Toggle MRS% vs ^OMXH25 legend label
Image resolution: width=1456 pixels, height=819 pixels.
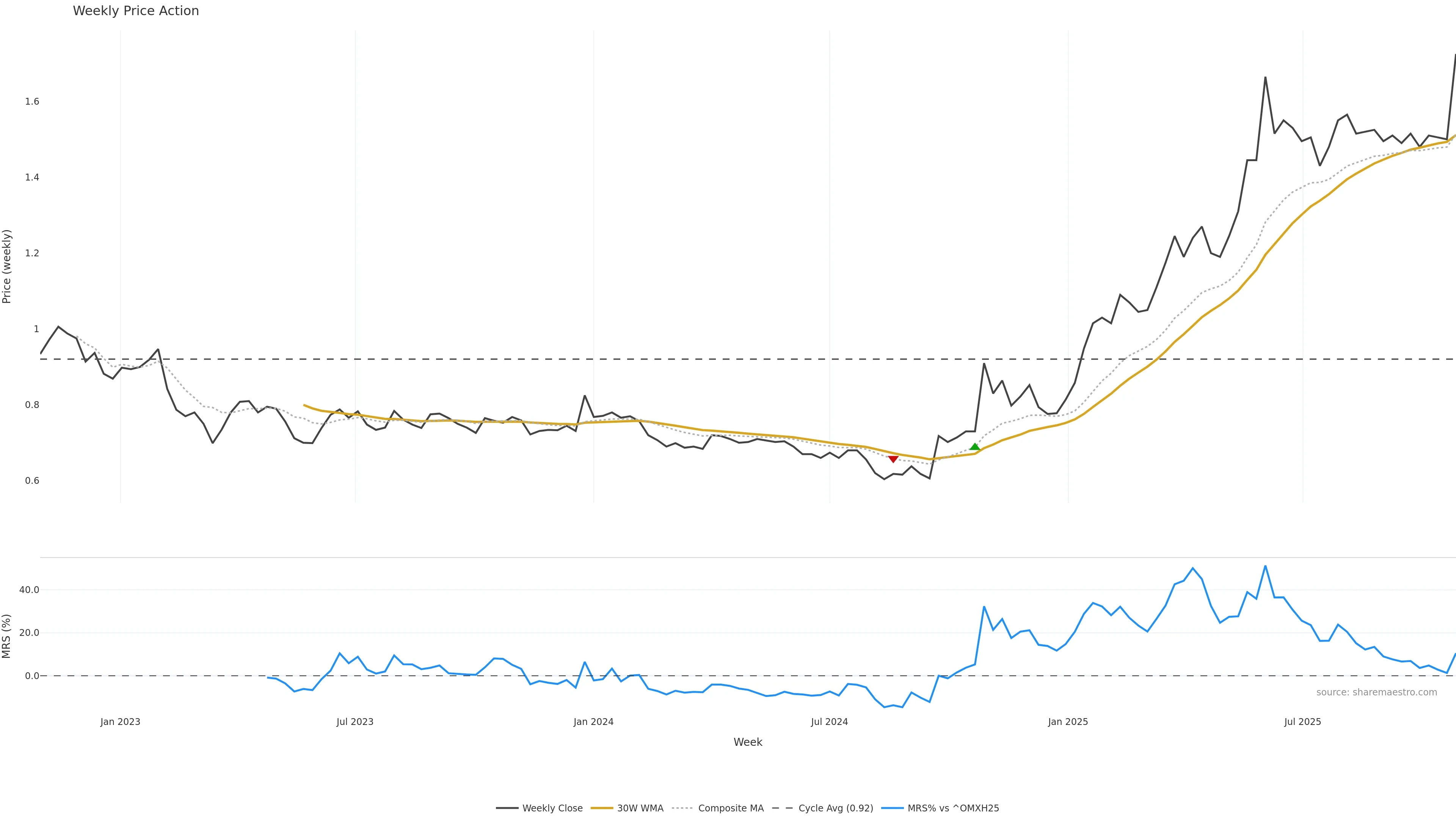tap(953, 808)
